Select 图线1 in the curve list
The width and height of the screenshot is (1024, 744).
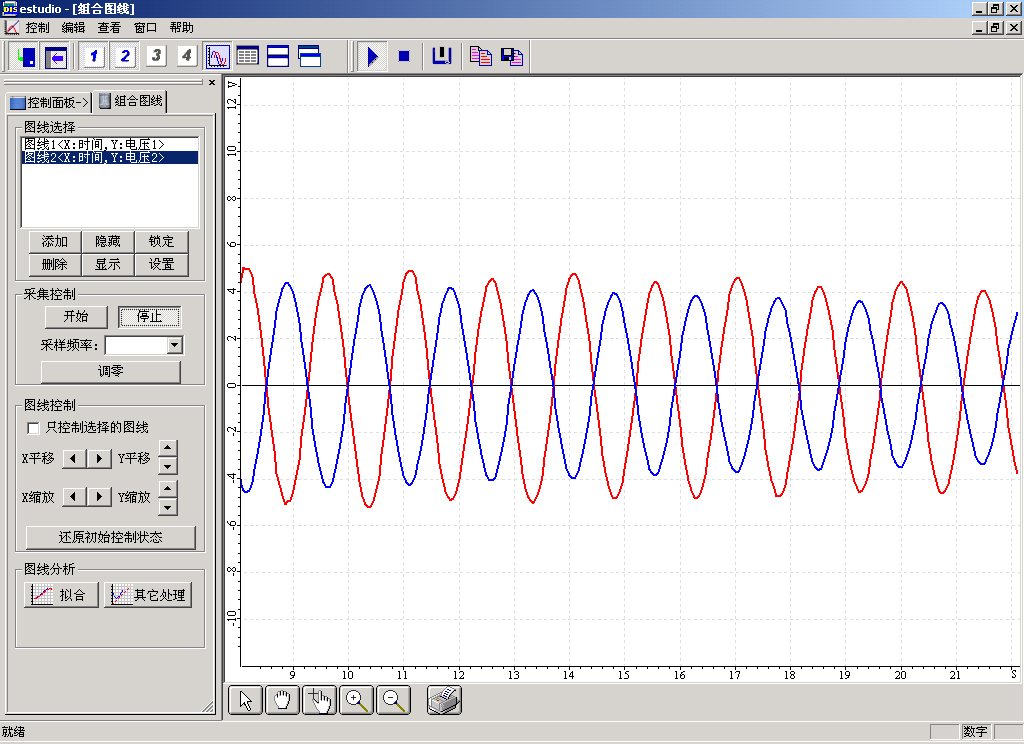(x=94, y=145)
